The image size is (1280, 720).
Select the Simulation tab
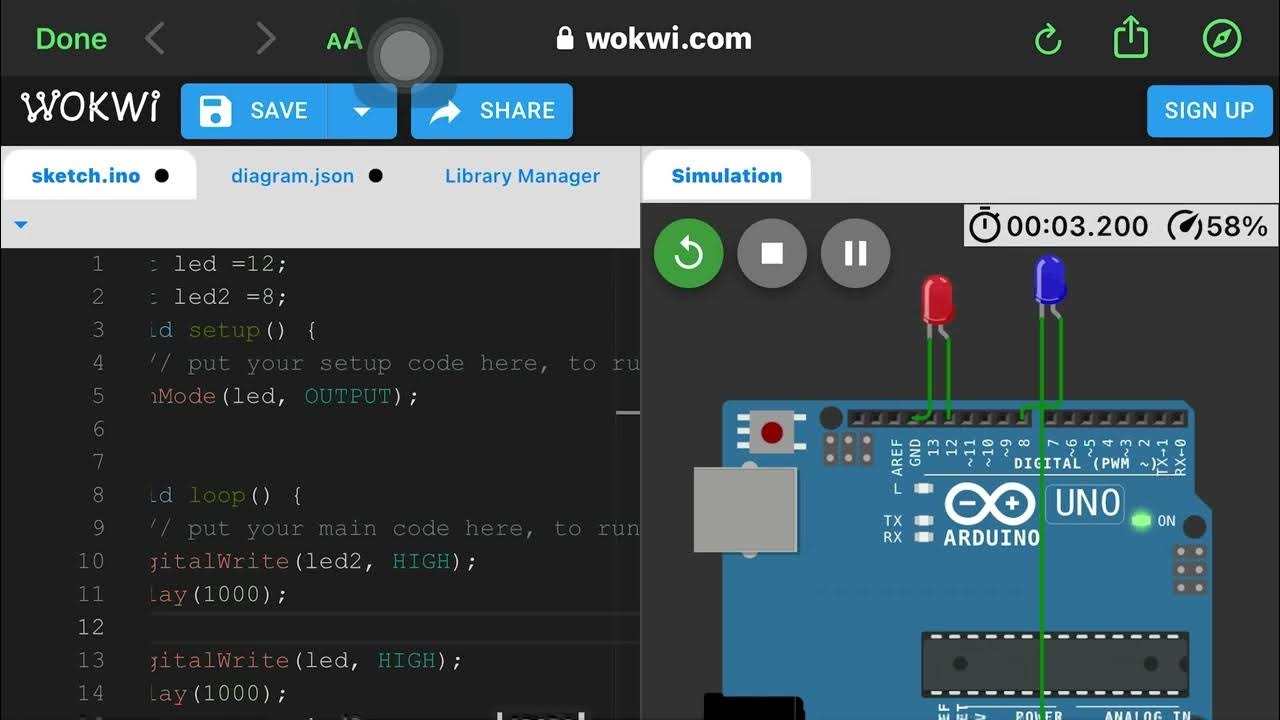[726, 176]
